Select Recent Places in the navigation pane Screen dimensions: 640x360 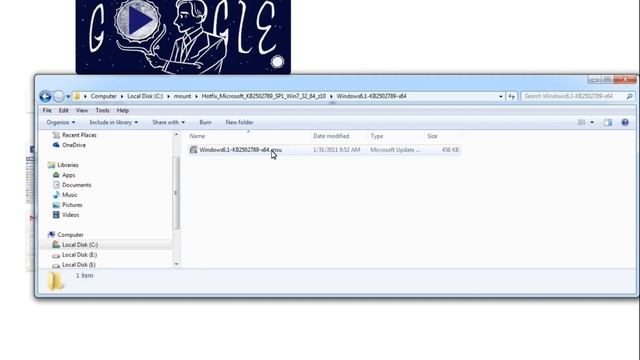pyautogui.click(x=79, y=135)
